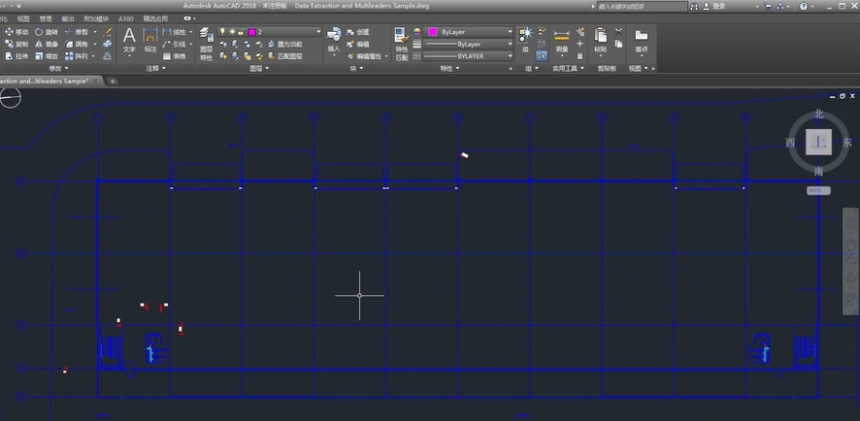The image size is (860, 421).
Task: Activate the Rotate (旋转) tool
Action: tap(46, 32)
